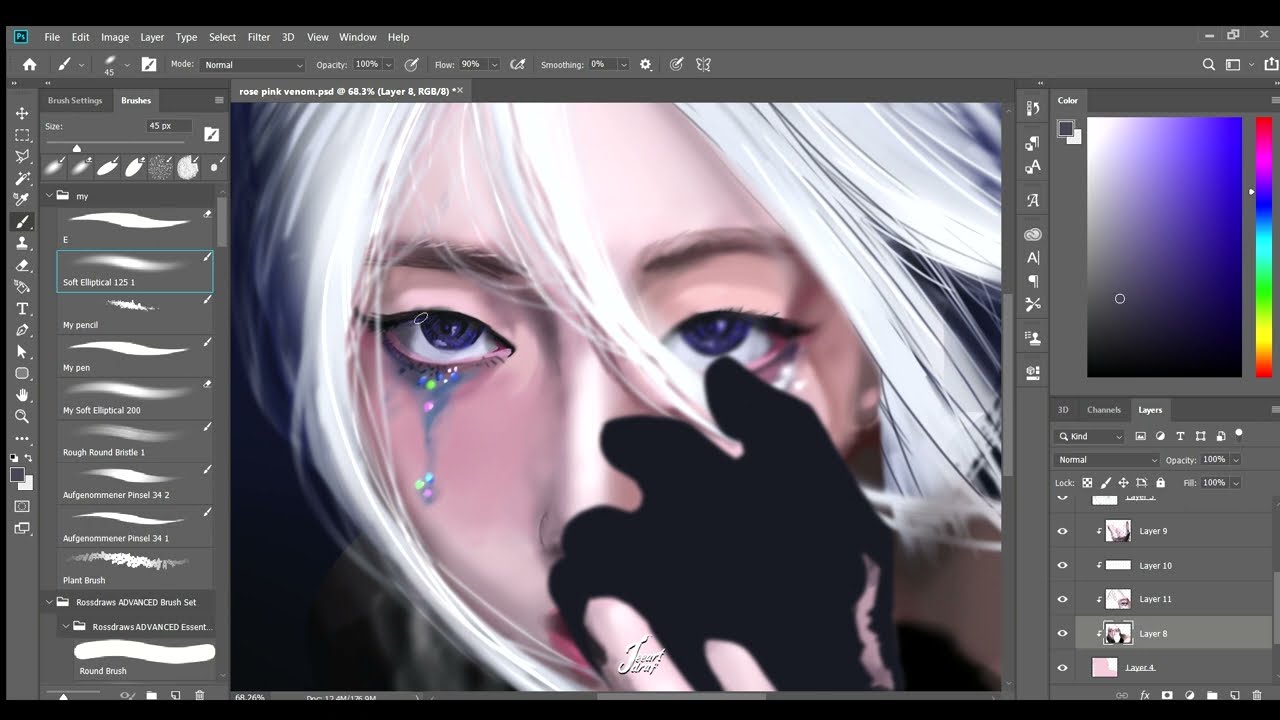
Task: Select the Move tool
Action: pyautogui.click(x=22, y=113)
